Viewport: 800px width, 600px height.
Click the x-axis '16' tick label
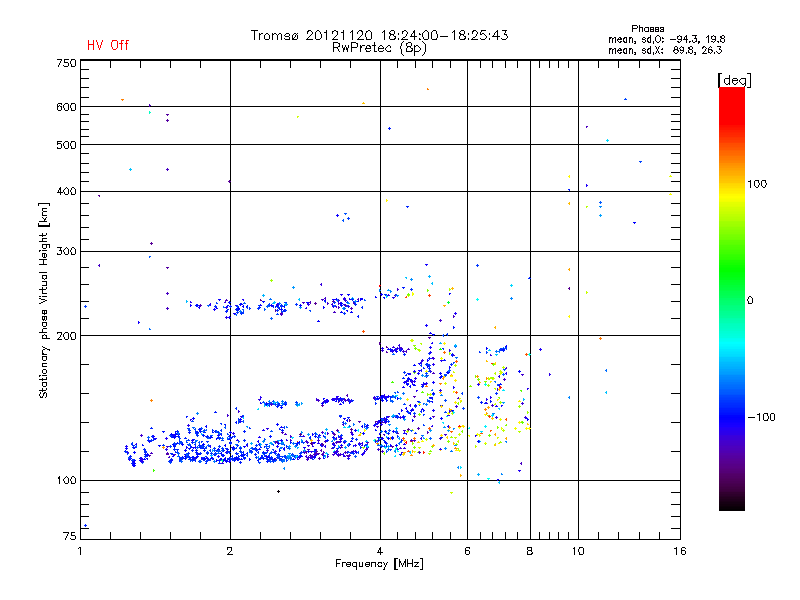[x=680, y=551]
